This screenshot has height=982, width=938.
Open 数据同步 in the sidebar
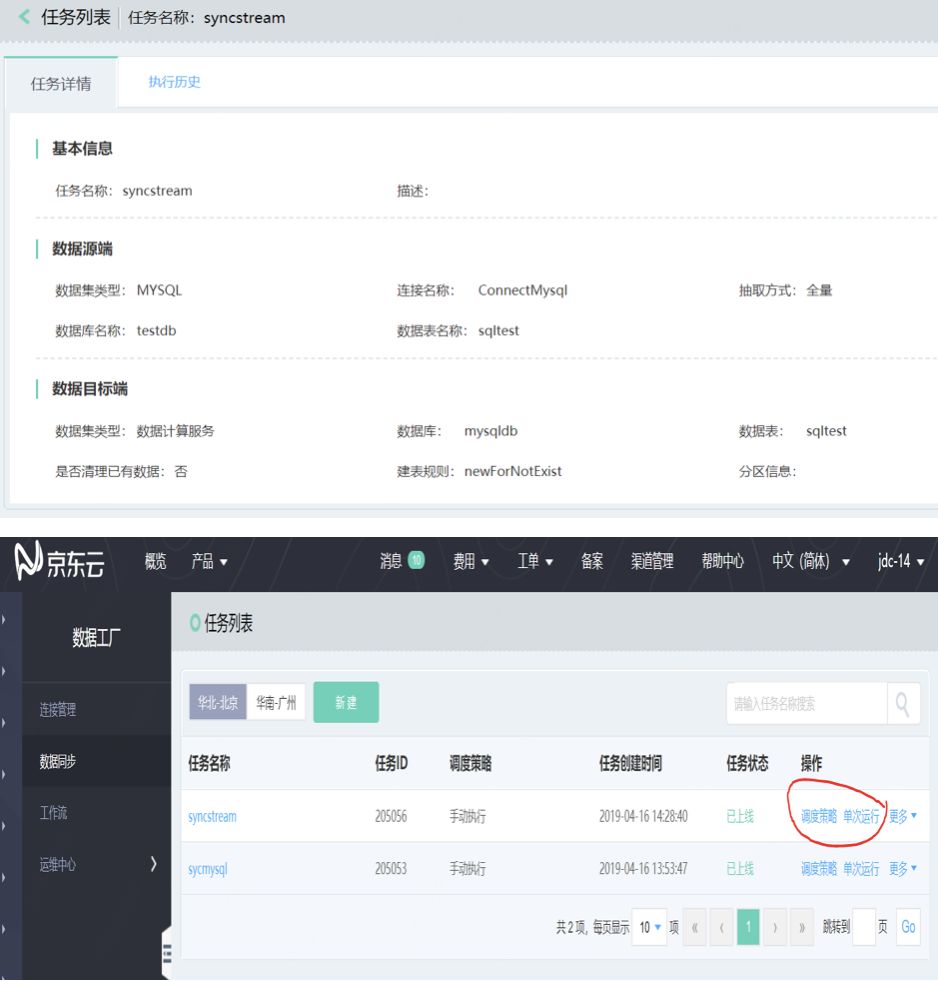tap(58, 761)
